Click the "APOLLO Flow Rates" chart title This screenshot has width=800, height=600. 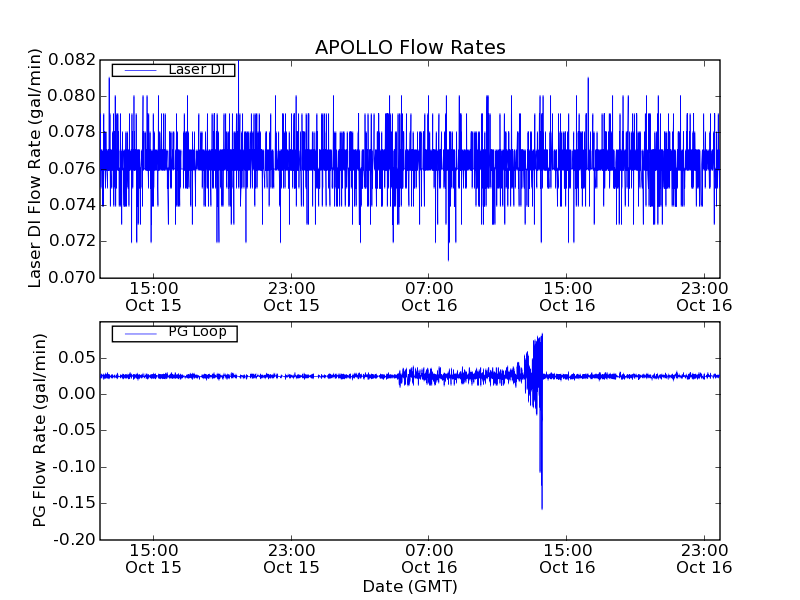[x=410, y=47]
